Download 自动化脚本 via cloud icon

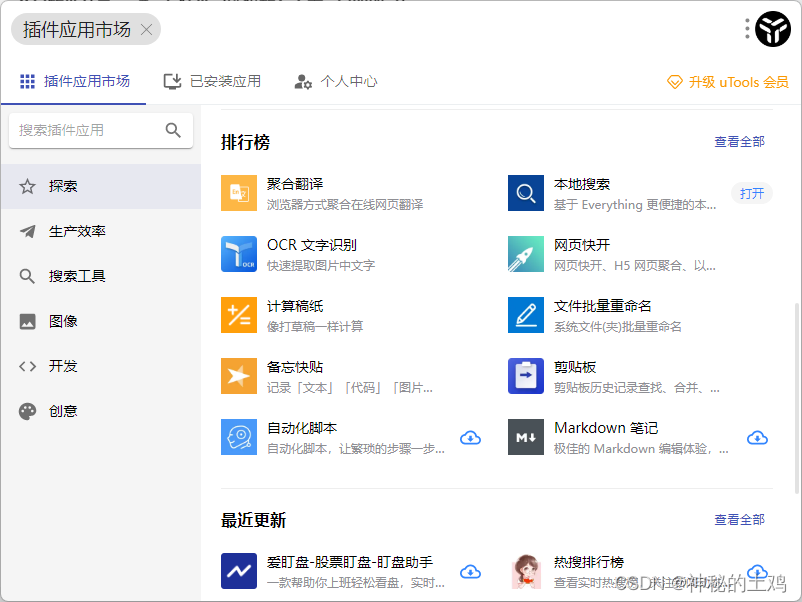click(470, 438)
